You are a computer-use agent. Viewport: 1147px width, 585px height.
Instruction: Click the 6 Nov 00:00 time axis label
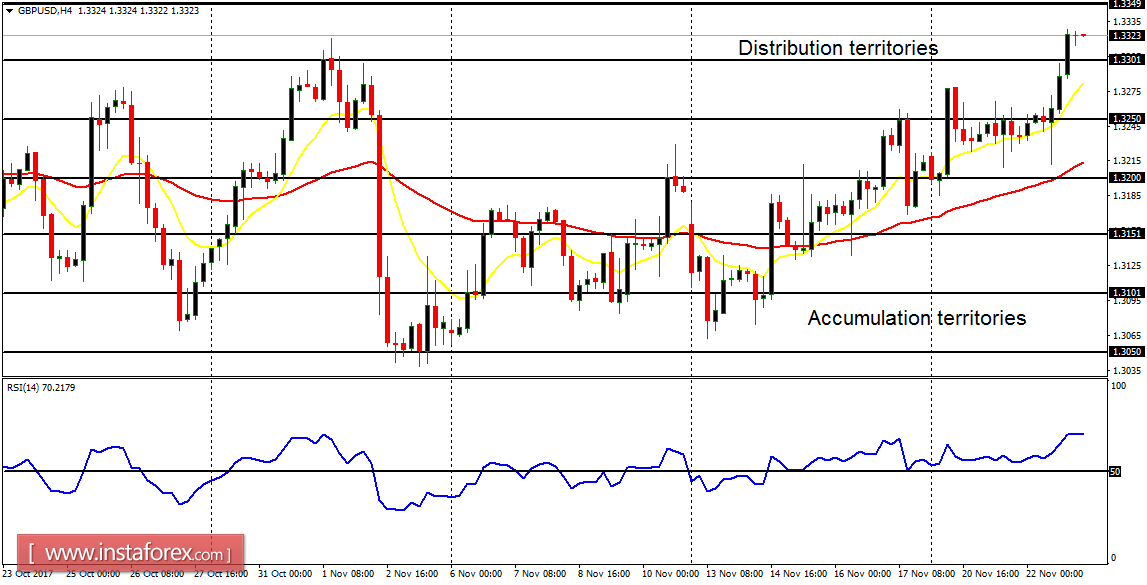click(476, 575)
